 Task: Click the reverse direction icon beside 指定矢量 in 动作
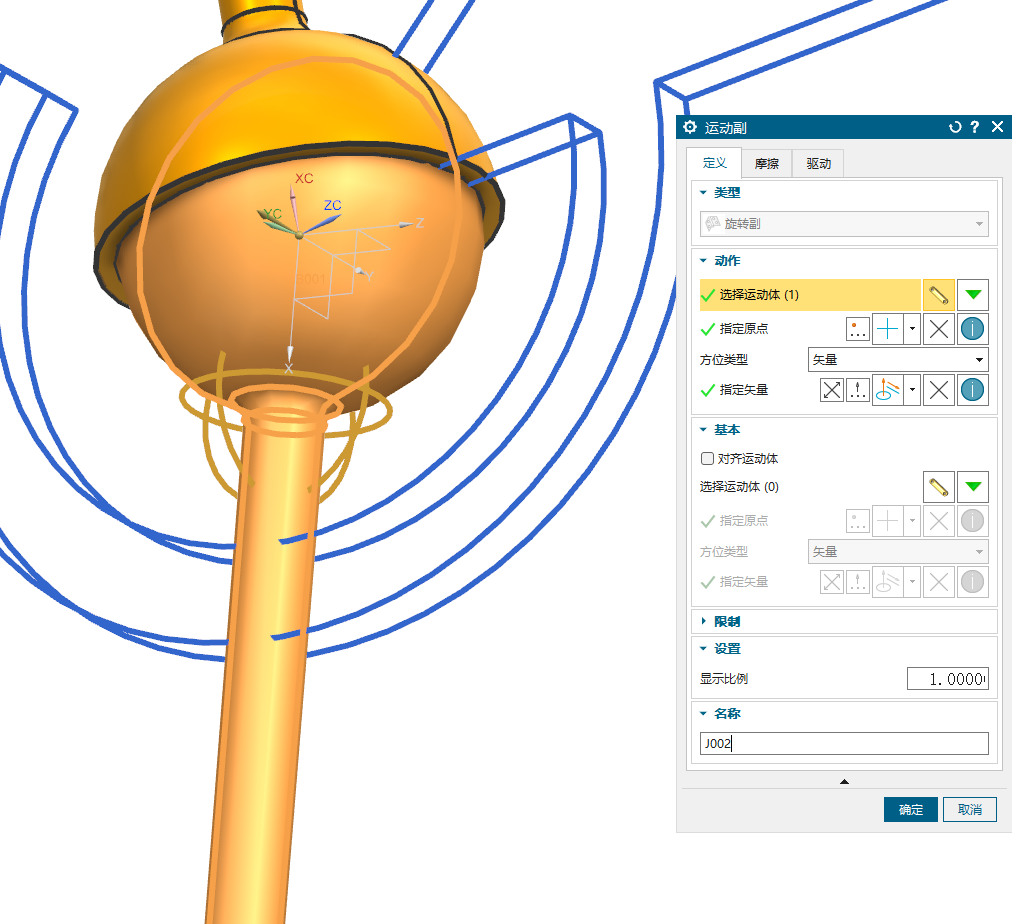[831, 390]
